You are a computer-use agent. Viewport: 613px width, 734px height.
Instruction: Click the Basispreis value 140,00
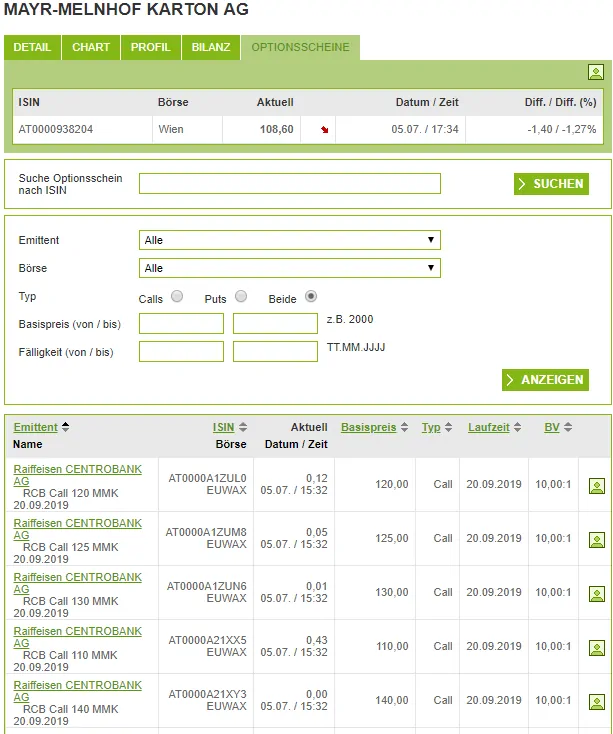coord(391,700)
